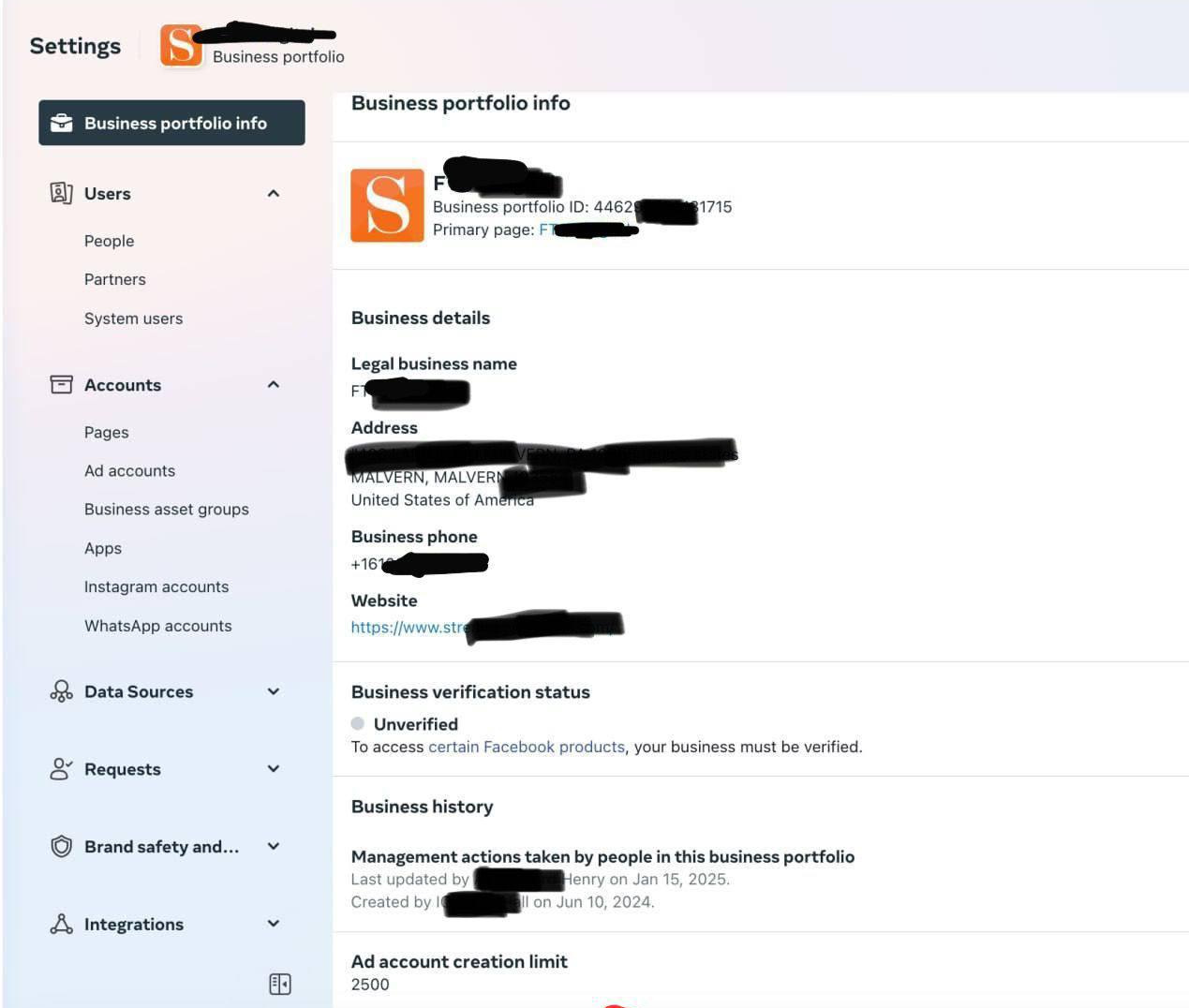The image size is (1189, 1008).
Task: Open the People menu item
Action: [x=109, y=241]
